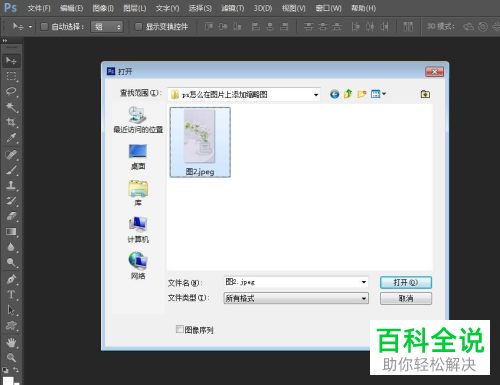Expand the toolbox panel double arrows
Screen dimensions: 500x385
[x=5, y=41]
